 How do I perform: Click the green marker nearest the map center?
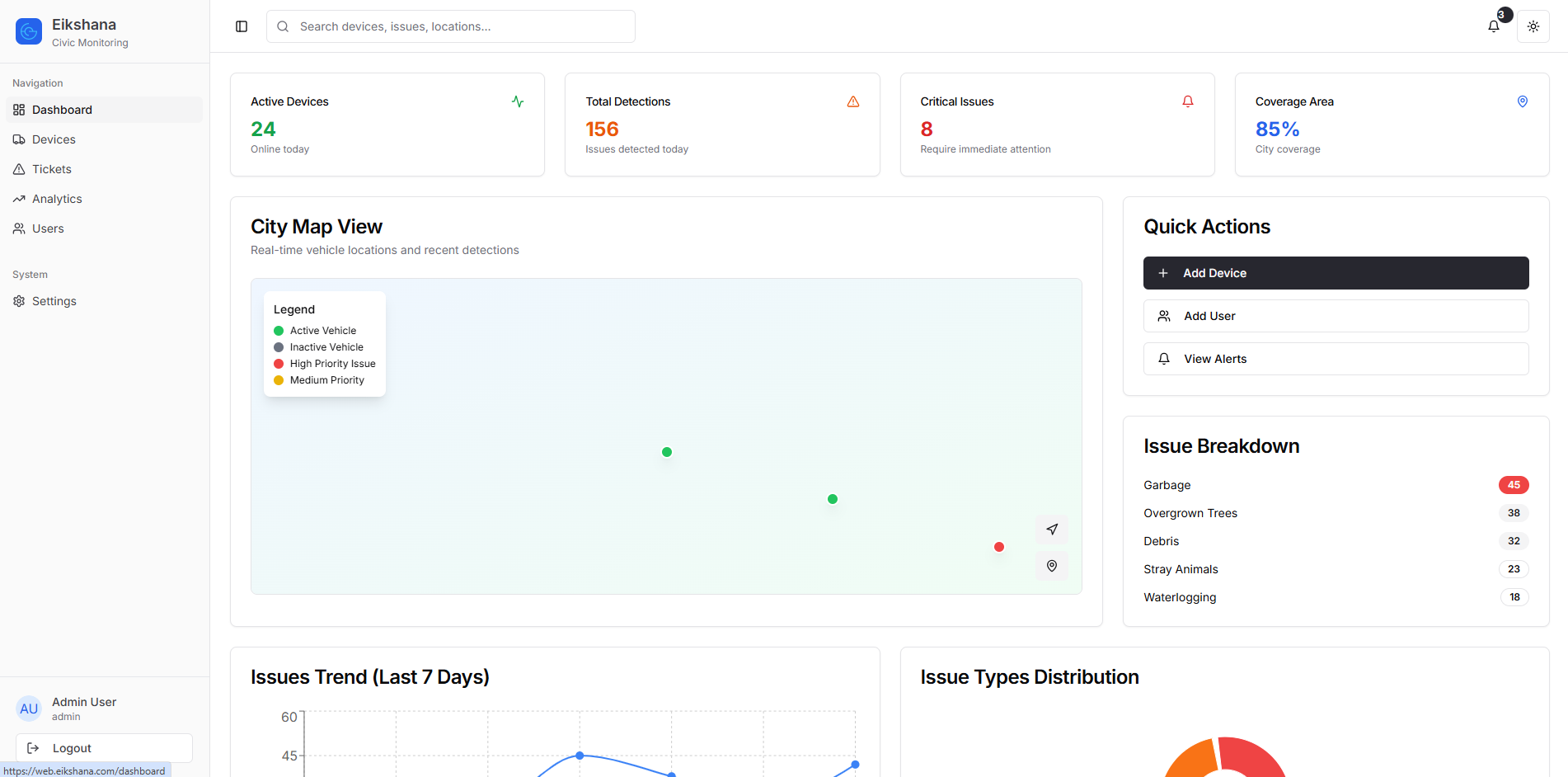[x=667, y=452]
